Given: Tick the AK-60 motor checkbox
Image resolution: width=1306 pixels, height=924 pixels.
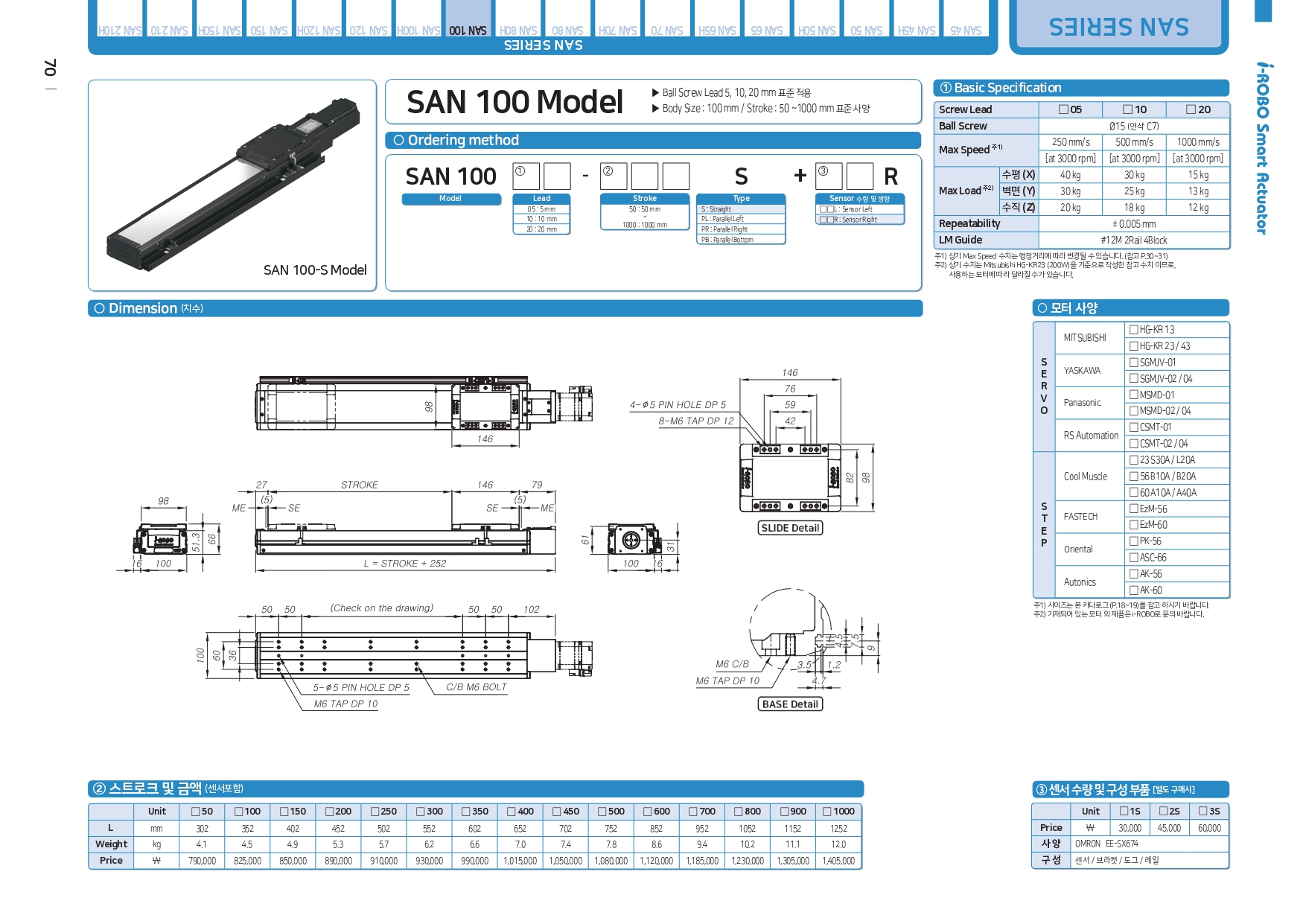Looking at the screenshot, I should click(x=1133, y=590).
